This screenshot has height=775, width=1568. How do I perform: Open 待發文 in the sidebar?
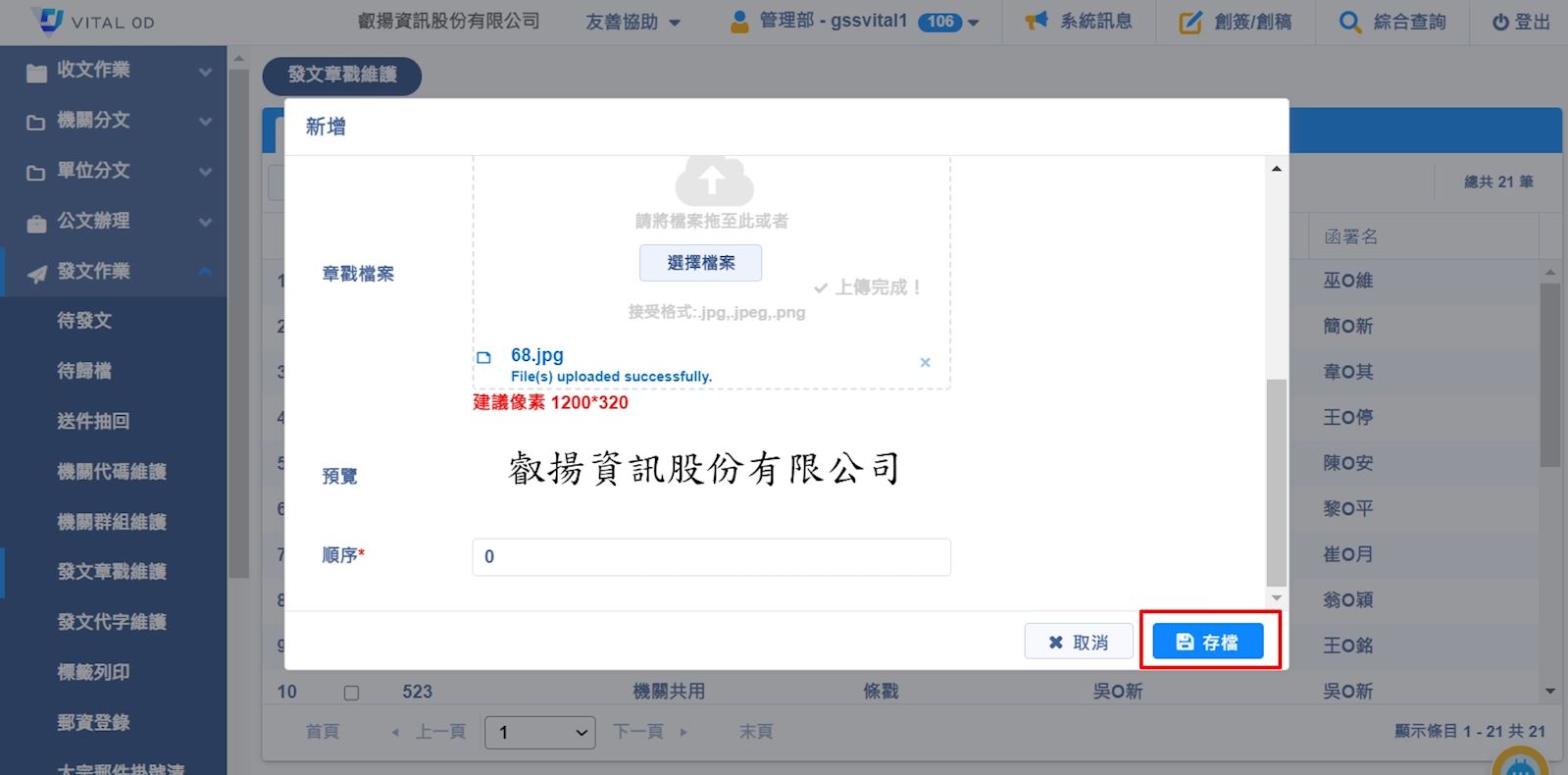[84, 321]
